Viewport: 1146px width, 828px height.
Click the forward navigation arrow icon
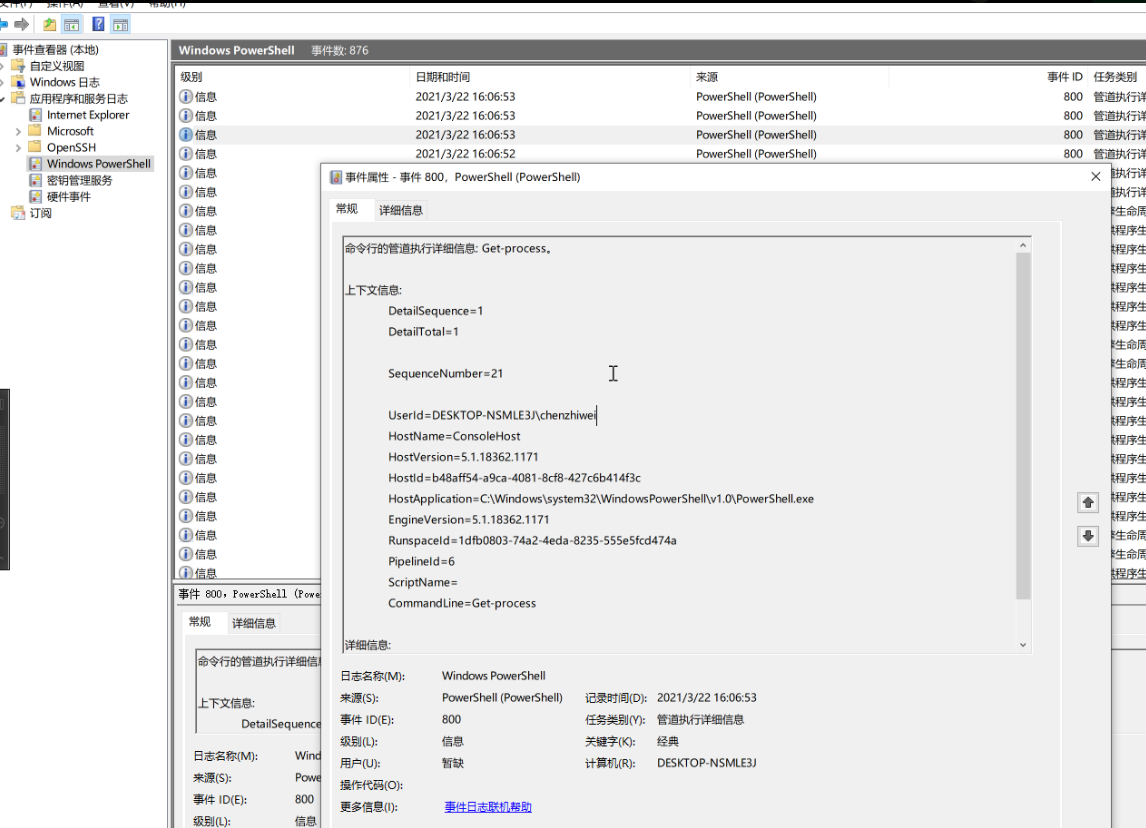point(22,23)
